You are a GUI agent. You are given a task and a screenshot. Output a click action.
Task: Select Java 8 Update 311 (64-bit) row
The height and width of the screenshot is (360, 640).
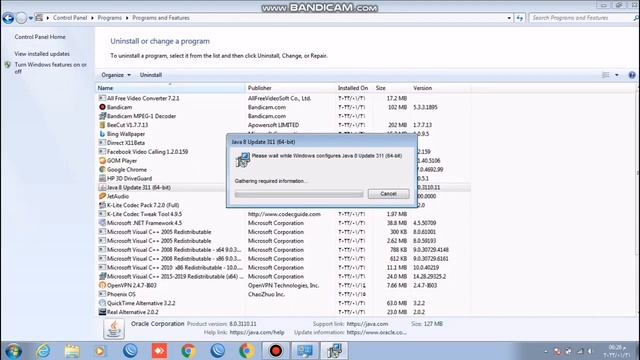284,187
